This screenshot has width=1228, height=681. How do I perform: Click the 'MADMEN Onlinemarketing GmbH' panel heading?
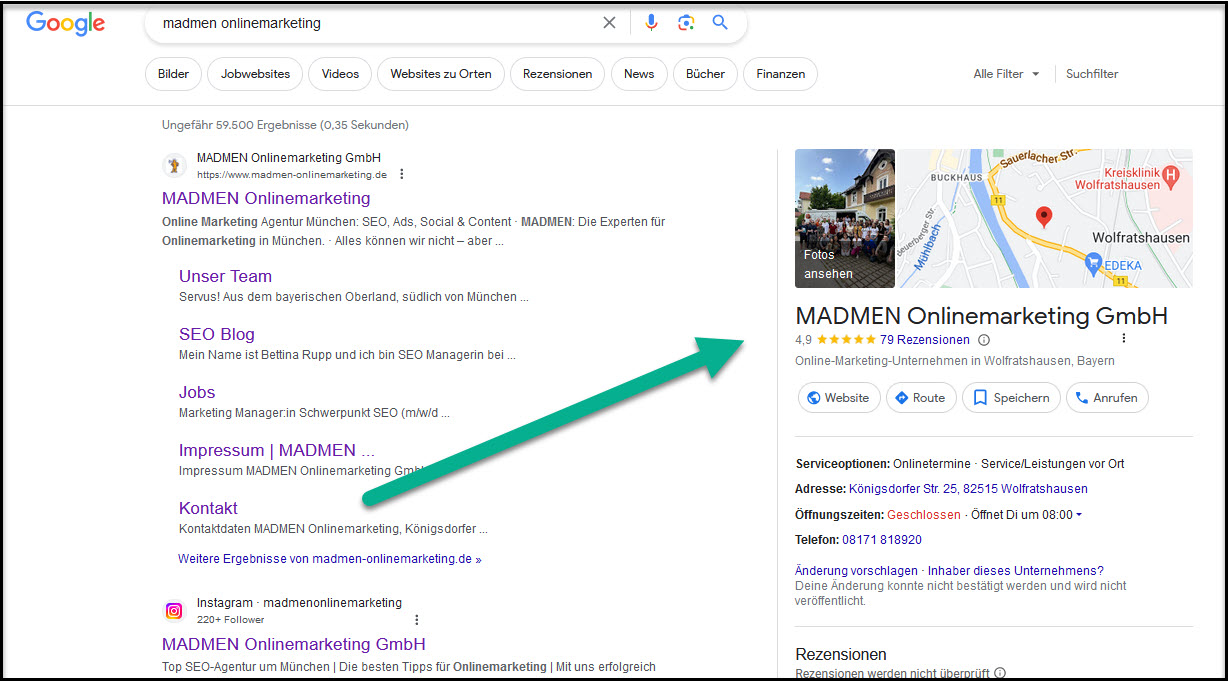point(981,316)
